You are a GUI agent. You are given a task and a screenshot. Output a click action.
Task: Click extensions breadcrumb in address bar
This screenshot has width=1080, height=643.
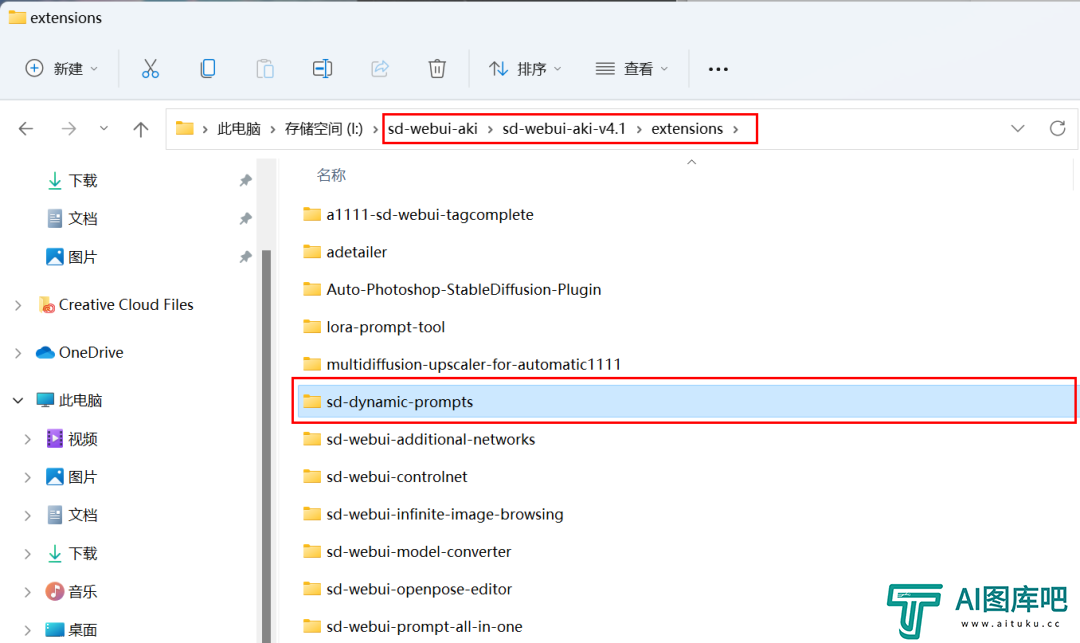click(x=687, y=129)
